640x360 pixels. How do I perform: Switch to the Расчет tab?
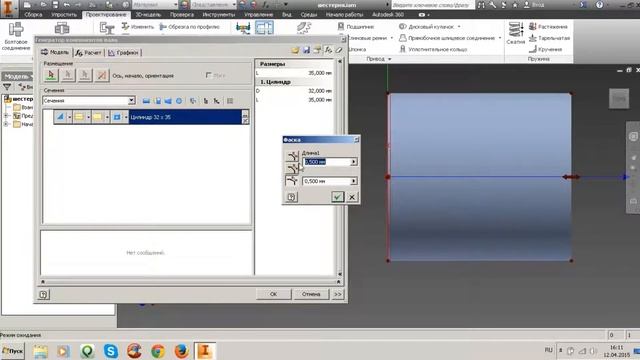pyautogui.click(x=89, y=53)
